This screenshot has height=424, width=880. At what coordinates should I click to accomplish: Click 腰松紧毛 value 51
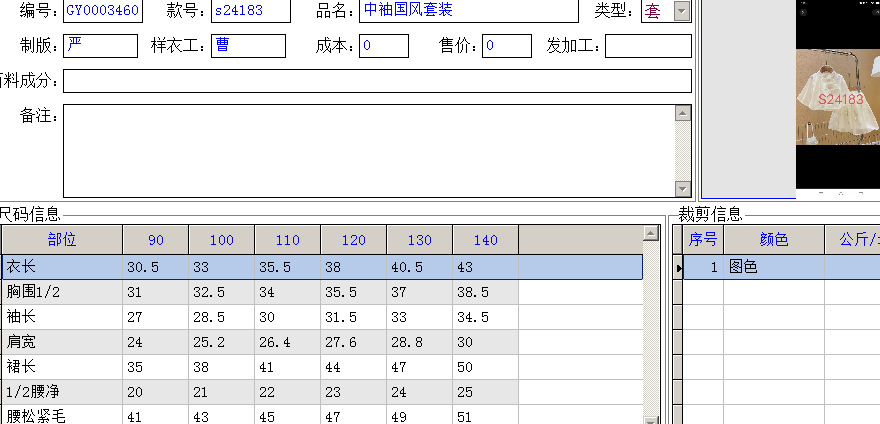(485, 415)
